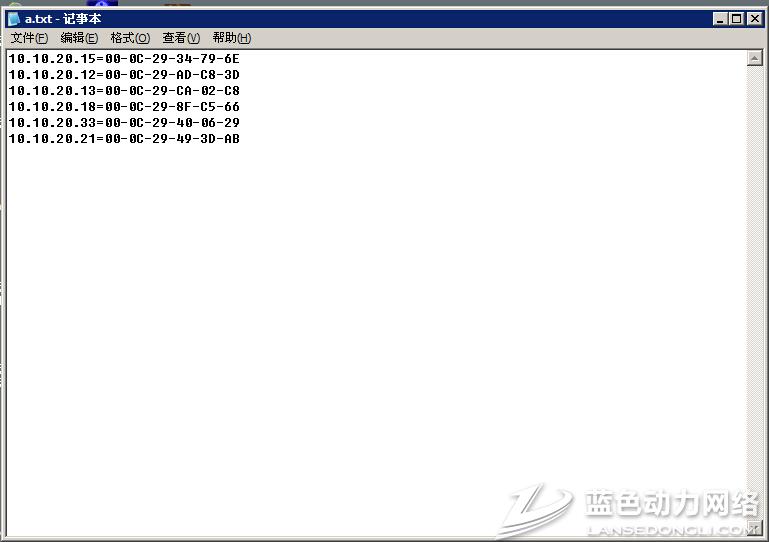Open the 文件(F) menu

click(29, 38)
